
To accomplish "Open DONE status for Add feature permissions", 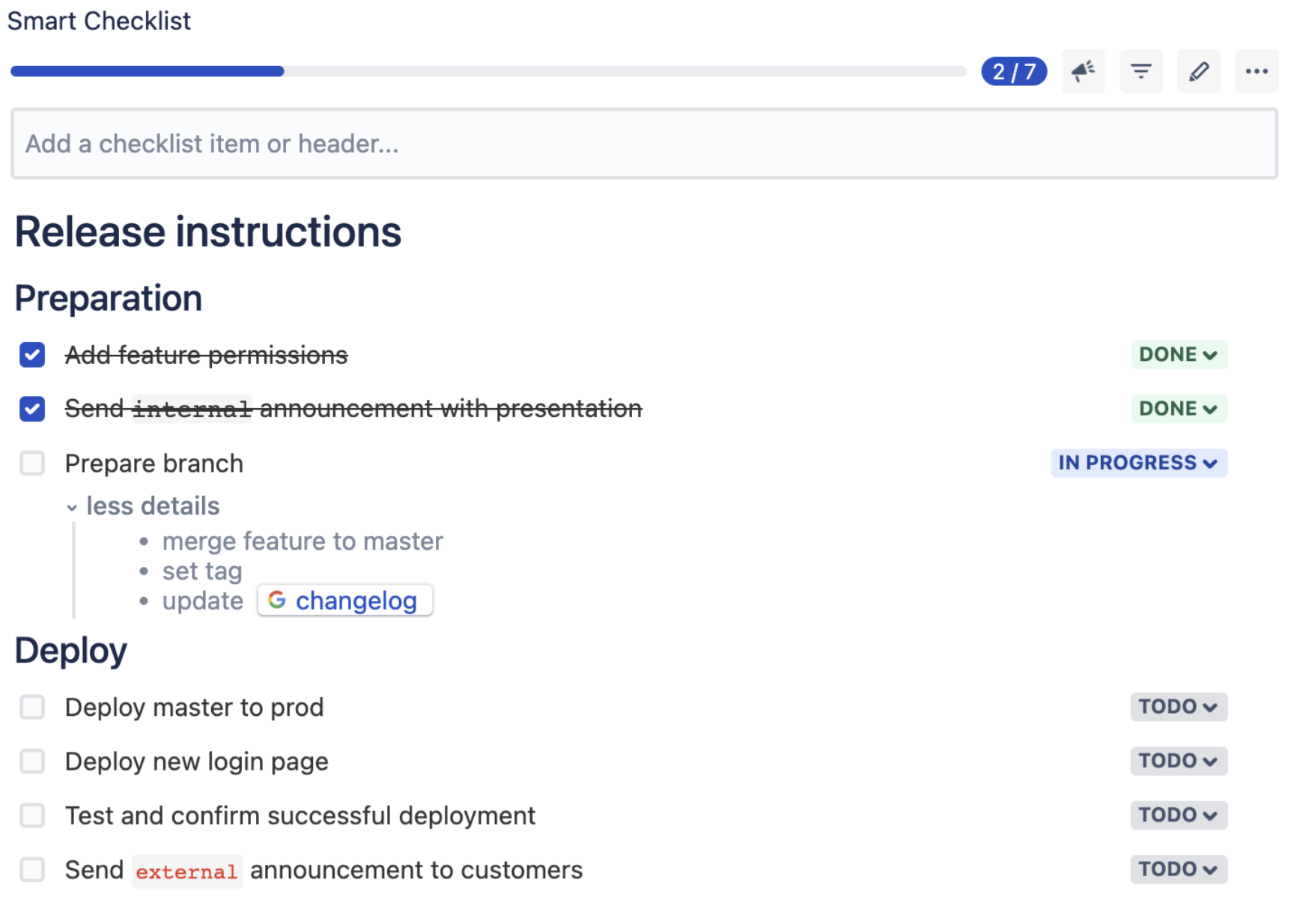I will (x=1179, y=354).
